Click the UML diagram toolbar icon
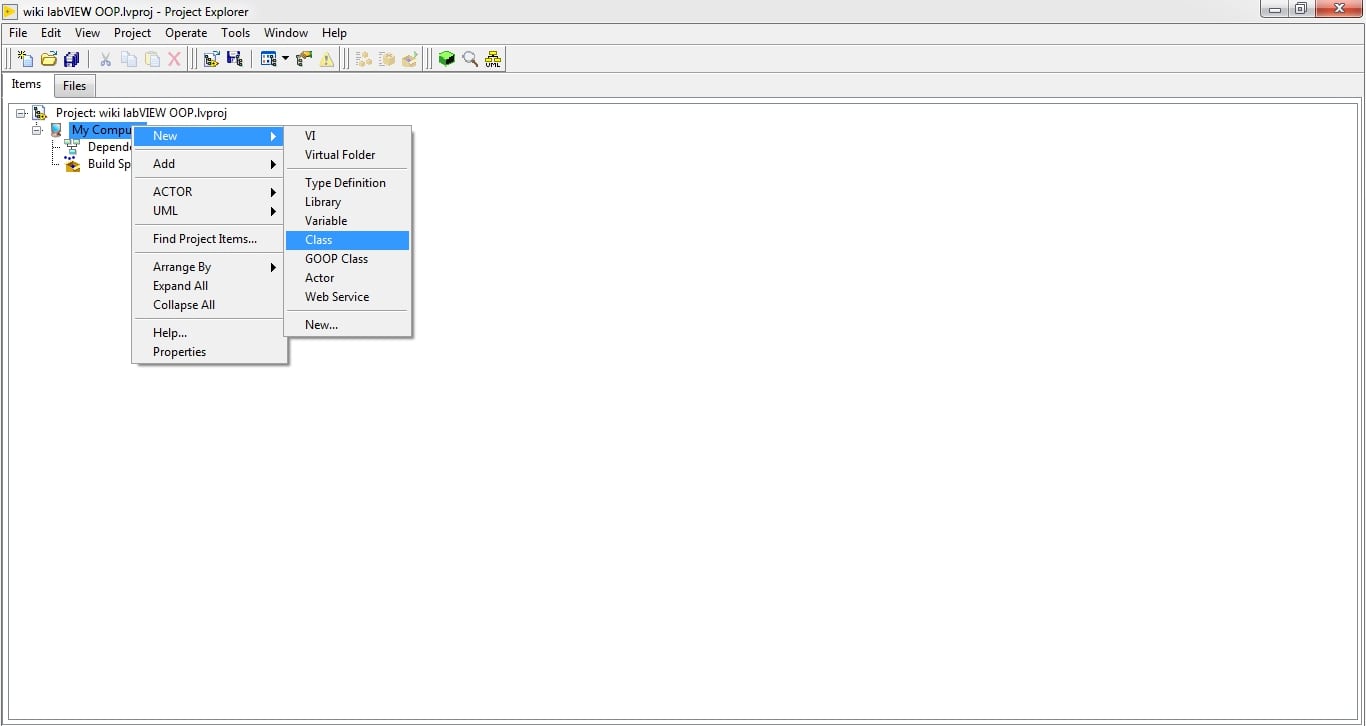Image resolution: width=1366 pixels, height=726 pixels. 493,59
